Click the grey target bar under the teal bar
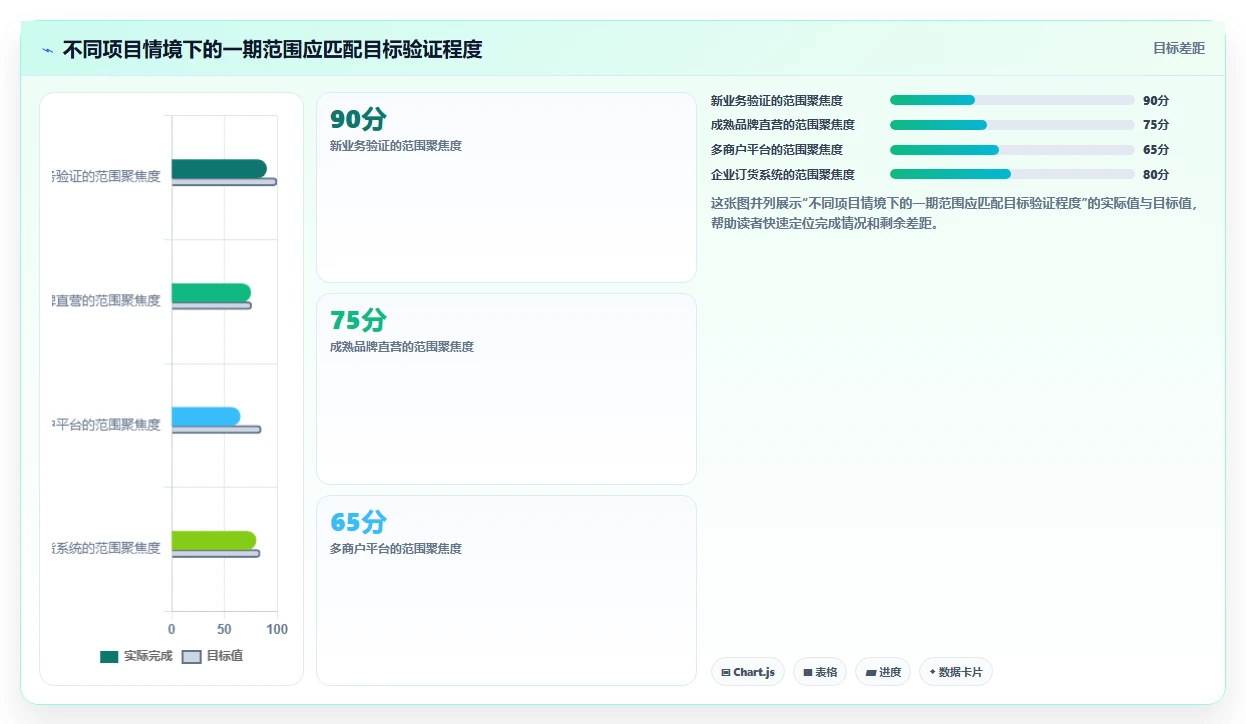 tap(224, 182)
